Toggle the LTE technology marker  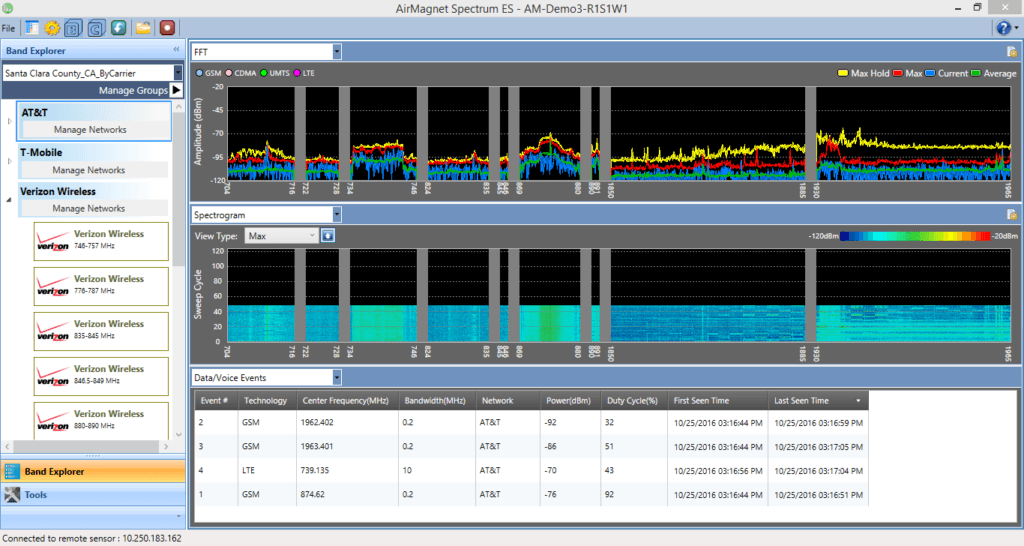coord(297,73)
